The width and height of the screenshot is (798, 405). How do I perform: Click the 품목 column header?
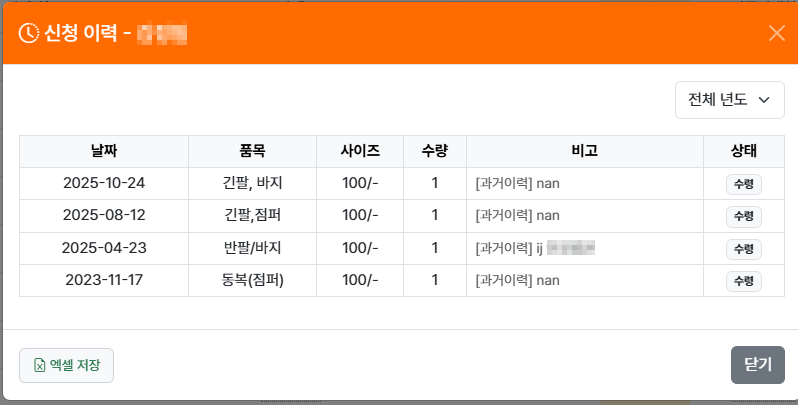point(252,151)
